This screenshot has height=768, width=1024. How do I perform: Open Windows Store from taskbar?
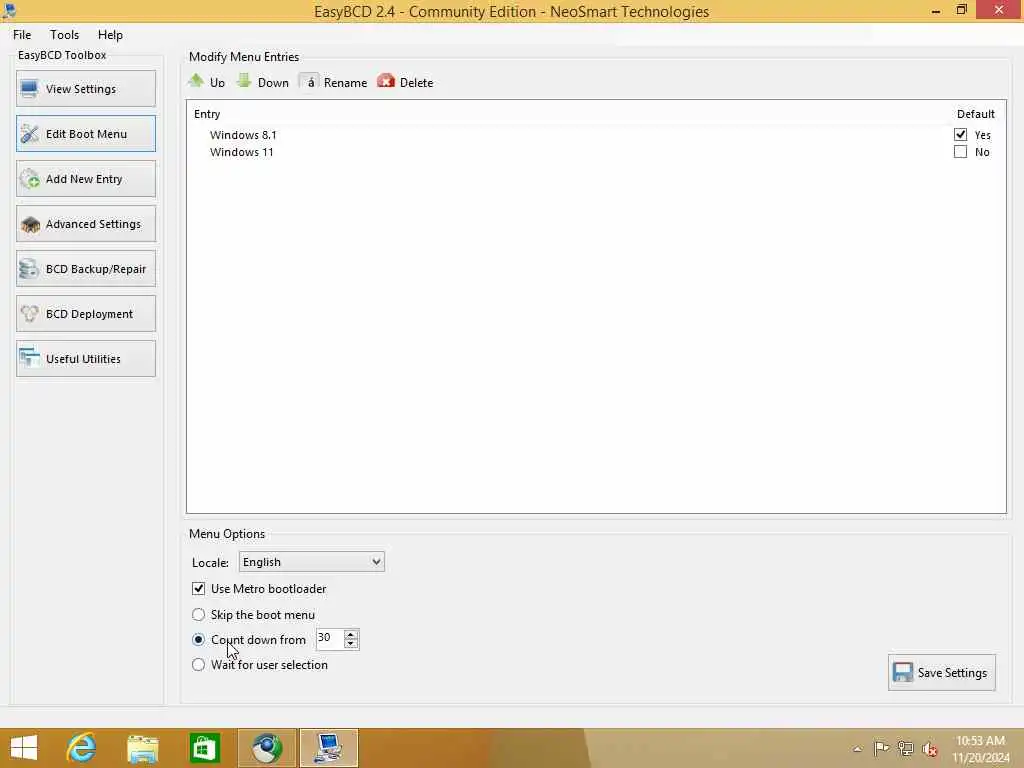(204, 748)
